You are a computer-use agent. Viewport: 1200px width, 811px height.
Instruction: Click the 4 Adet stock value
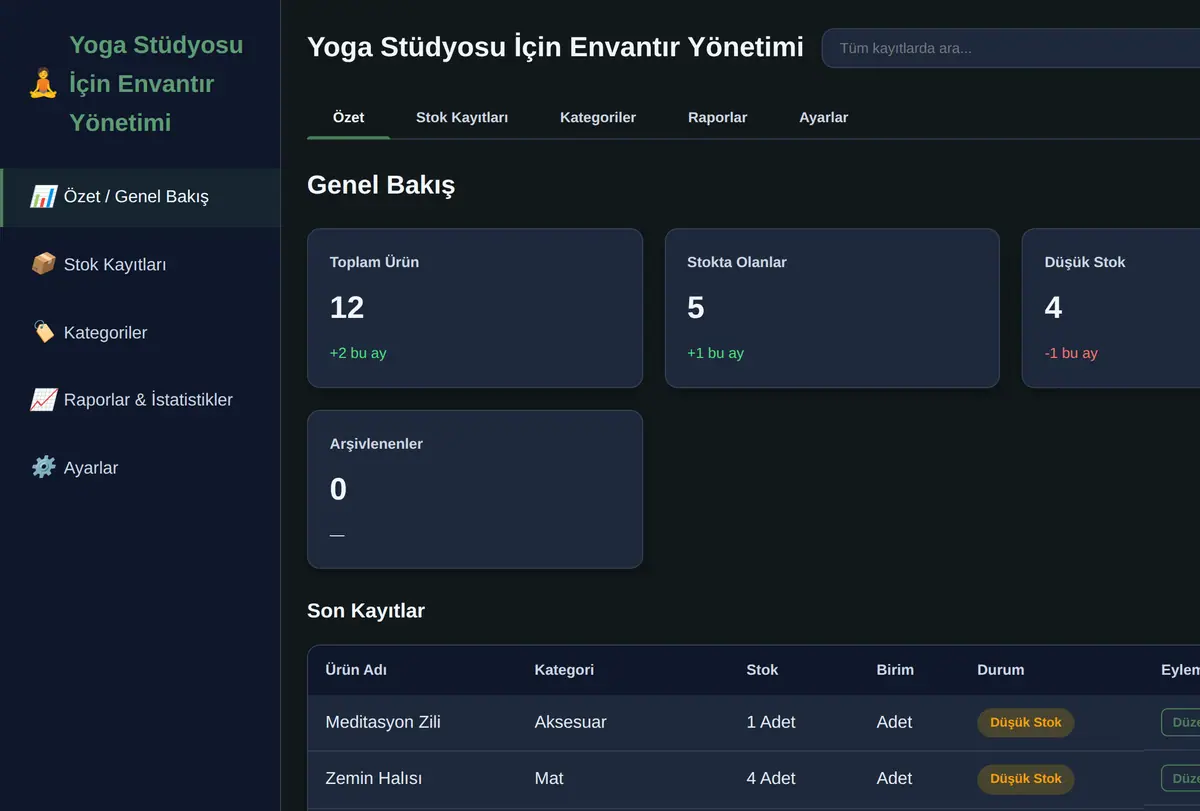pos(771,778)
